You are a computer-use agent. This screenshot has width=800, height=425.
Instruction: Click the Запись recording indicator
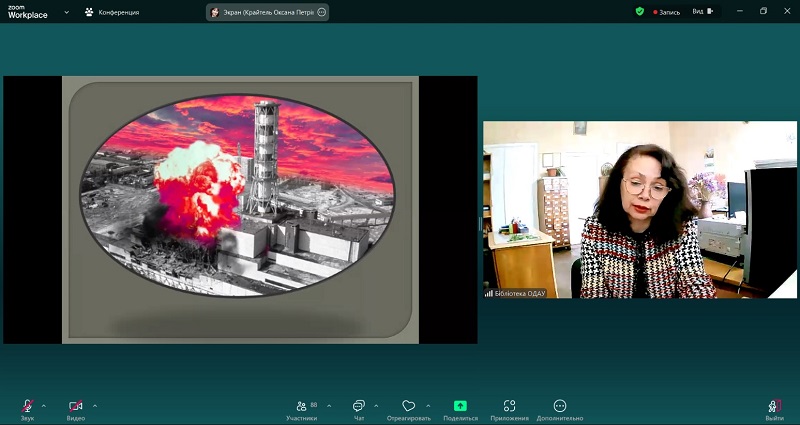click(666, 12)
